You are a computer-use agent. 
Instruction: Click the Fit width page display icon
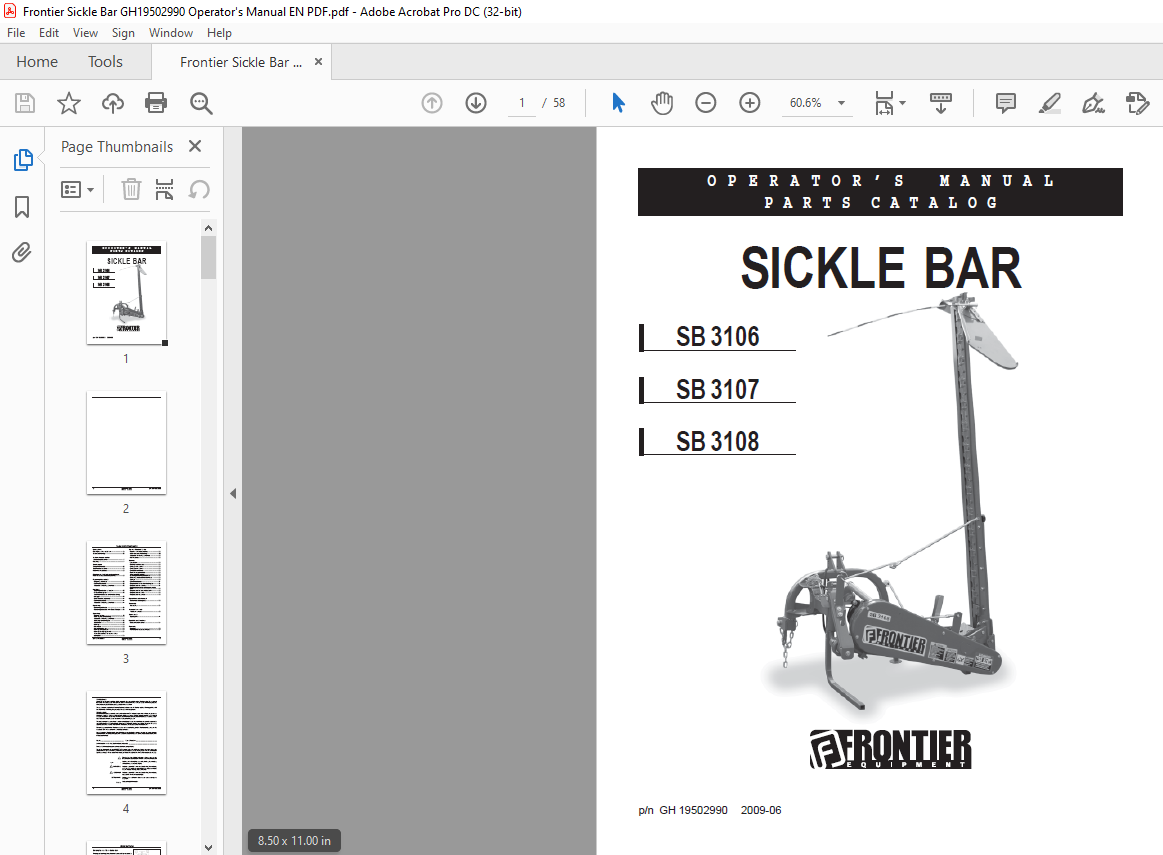[884, 103]
